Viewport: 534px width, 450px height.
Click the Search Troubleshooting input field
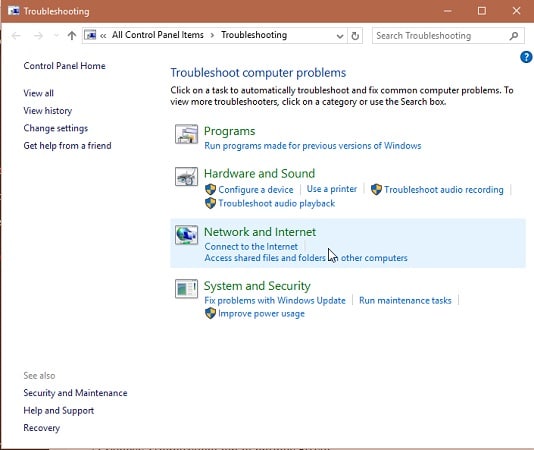tap(447, 35)
